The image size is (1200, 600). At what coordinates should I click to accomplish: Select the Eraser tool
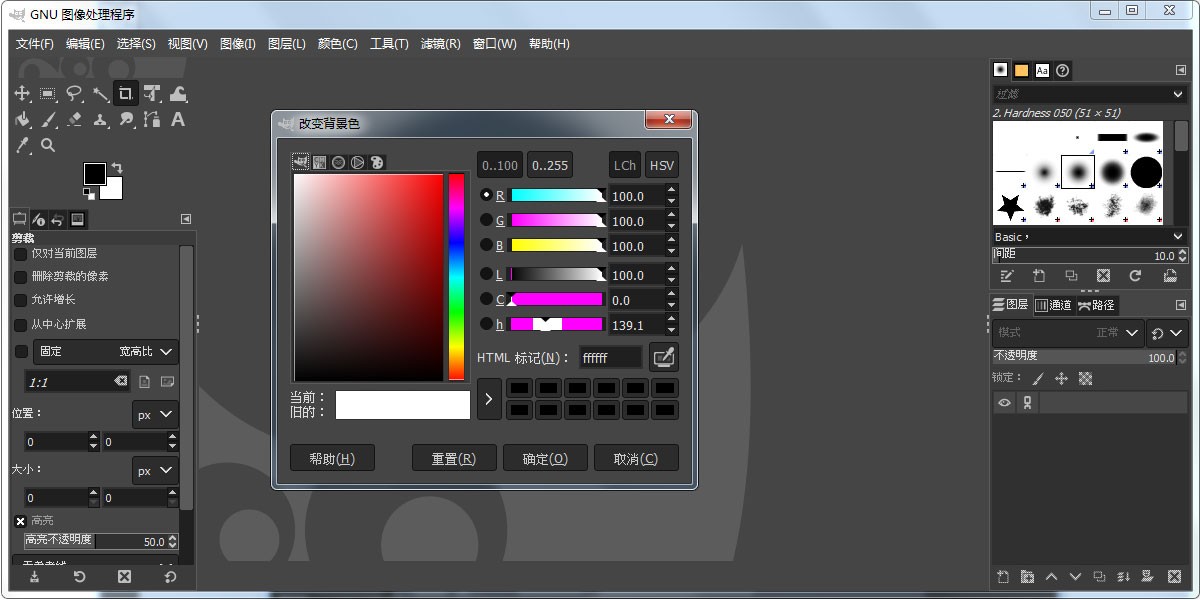(x=74, y=120)
